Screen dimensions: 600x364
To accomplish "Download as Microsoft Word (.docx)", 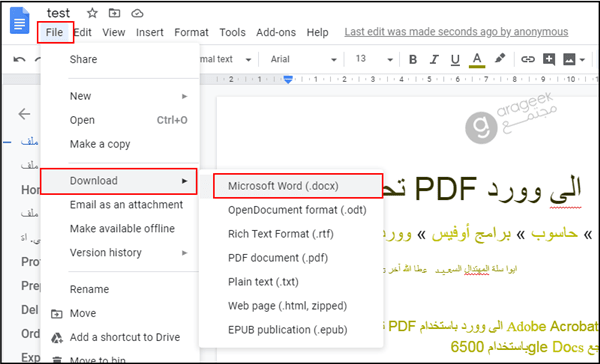I will (x=298, y=186).
